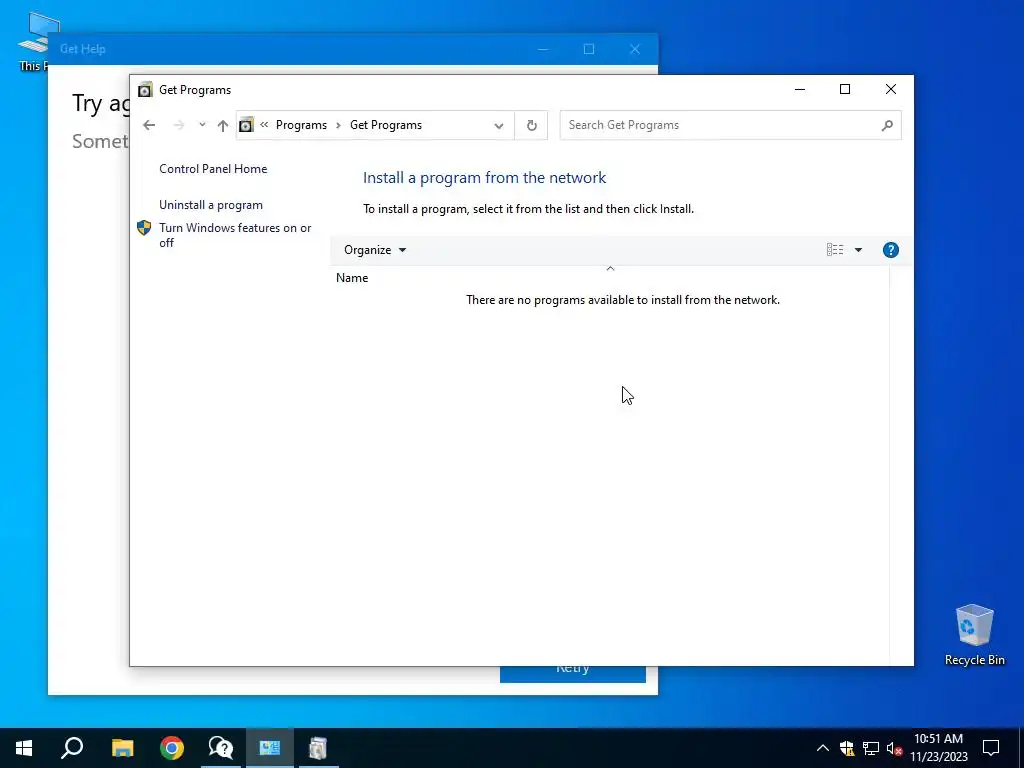Open File Explorer from the taskbar
This screenshot has height=768, width=1024.
pyautogui.click(x=123, y=748)
